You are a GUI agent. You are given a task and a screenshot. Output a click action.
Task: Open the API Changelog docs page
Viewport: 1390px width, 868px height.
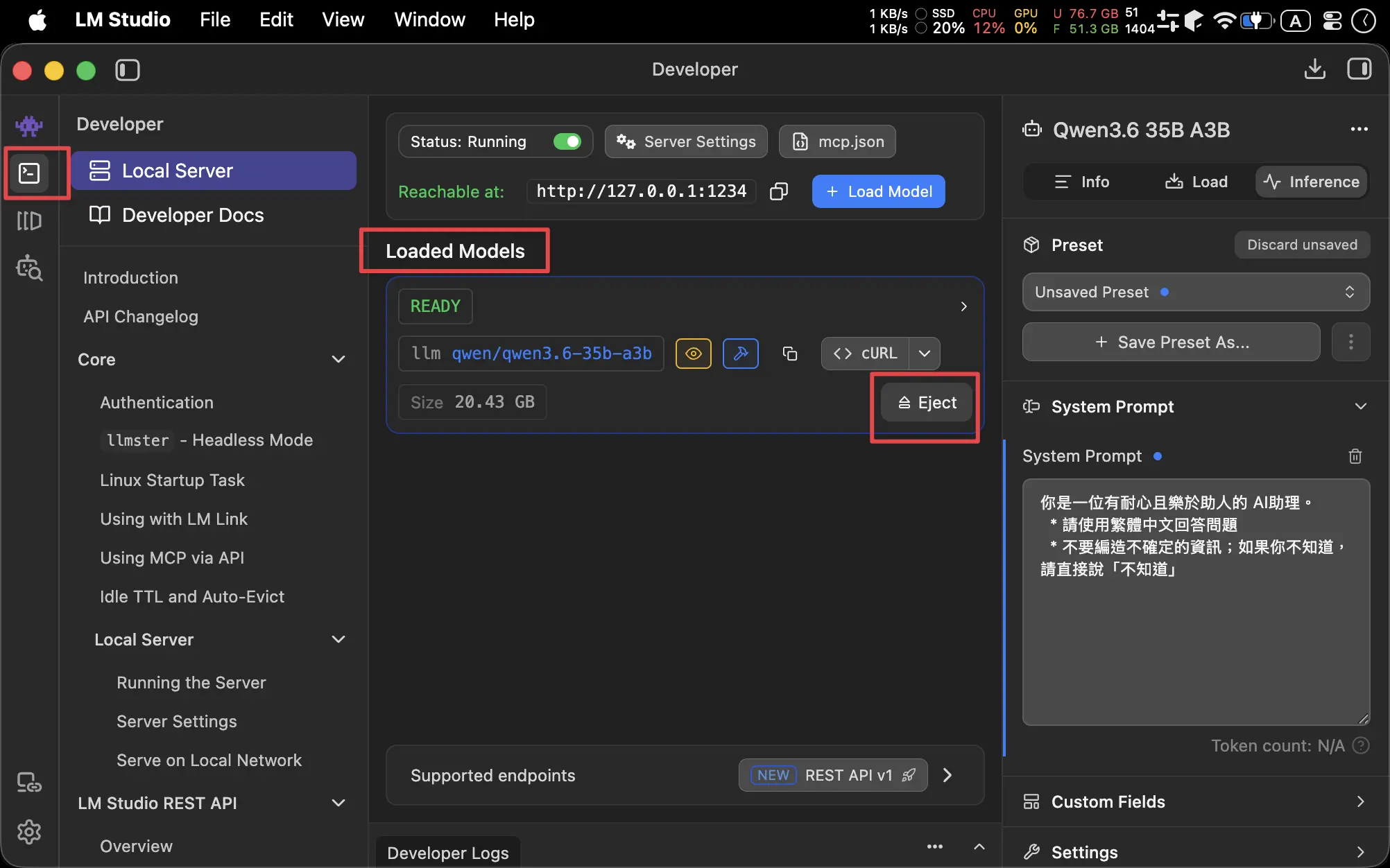(x=141, y=317)
